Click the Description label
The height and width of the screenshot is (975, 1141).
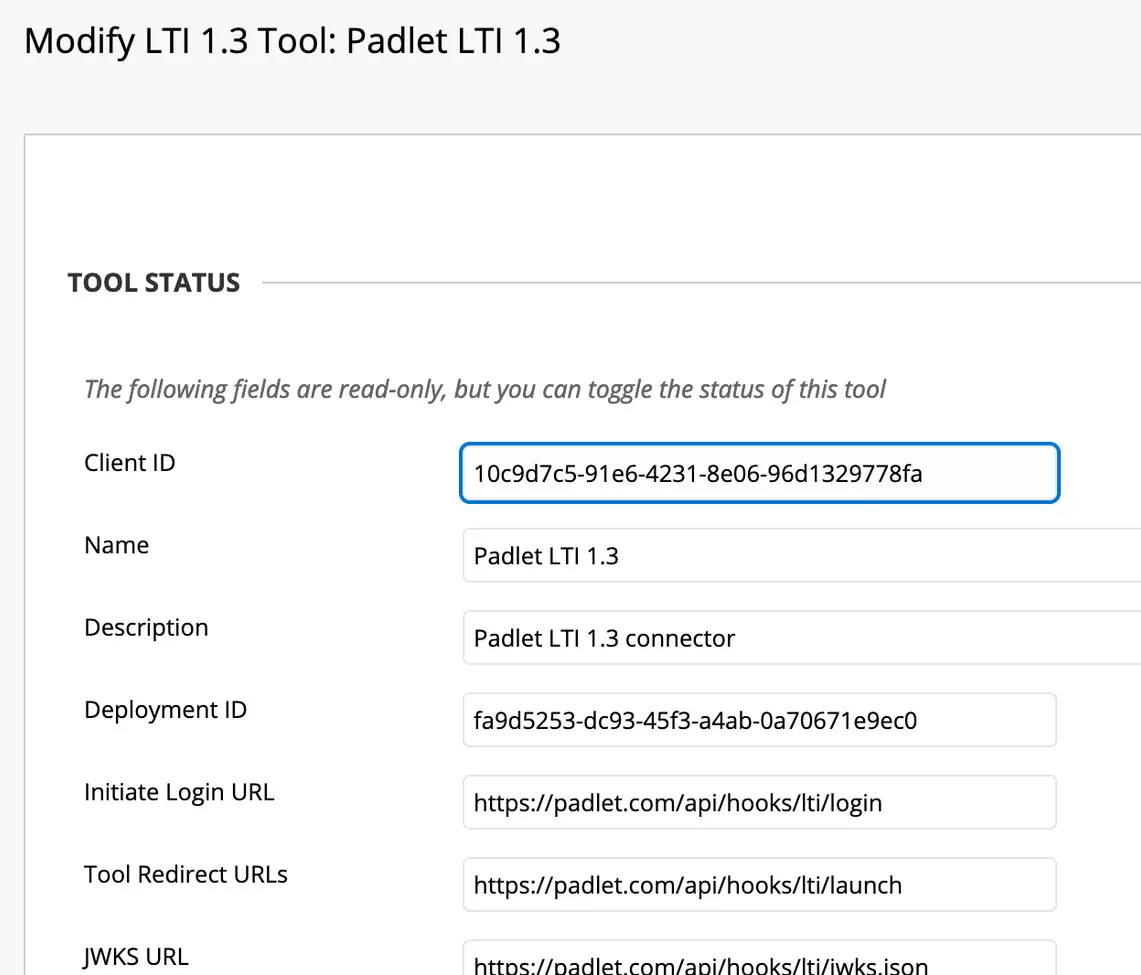[x=146, y=628]
